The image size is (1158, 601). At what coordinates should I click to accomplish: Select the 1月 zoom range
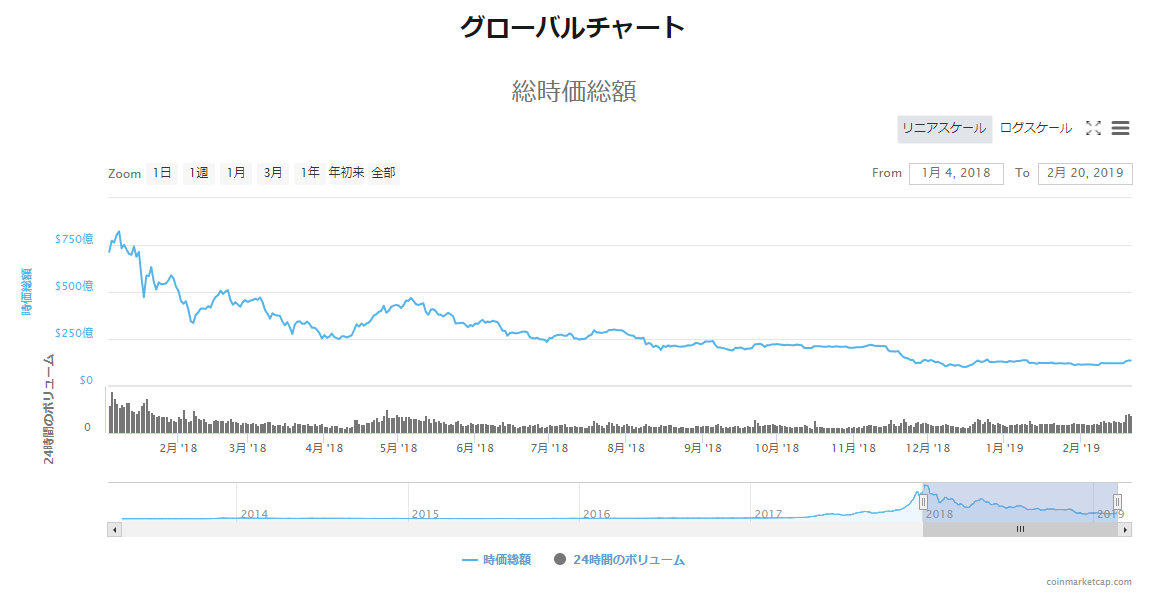(x=236, y=173)
